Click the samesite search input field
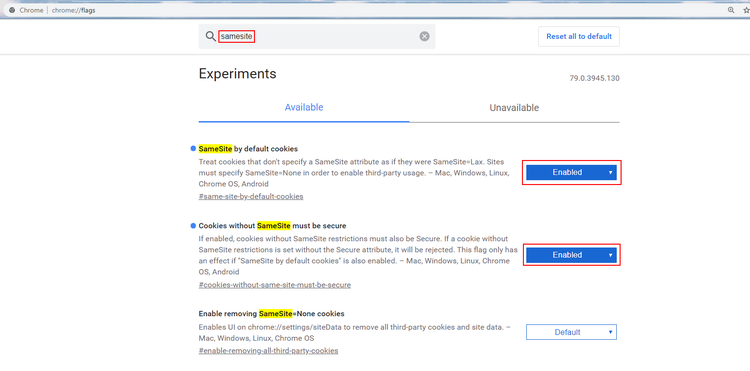750x371 pixels. coord(317,36)
